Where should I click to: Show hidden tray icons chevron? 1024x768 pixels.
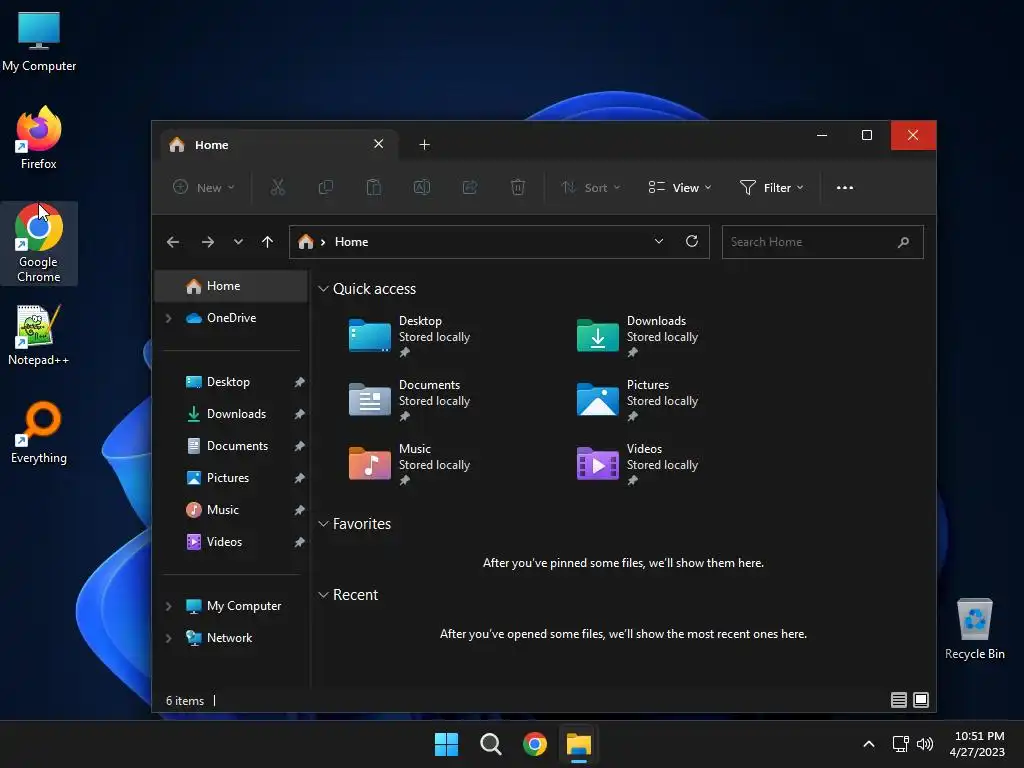[869, 744]
